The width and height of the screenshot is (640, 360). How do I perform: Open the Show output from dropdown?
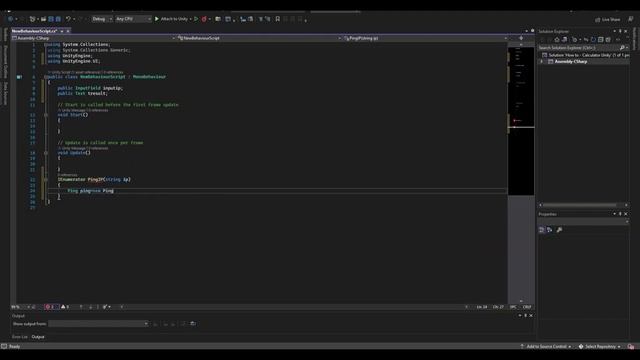pyautogui.click(x=98, y=324)
